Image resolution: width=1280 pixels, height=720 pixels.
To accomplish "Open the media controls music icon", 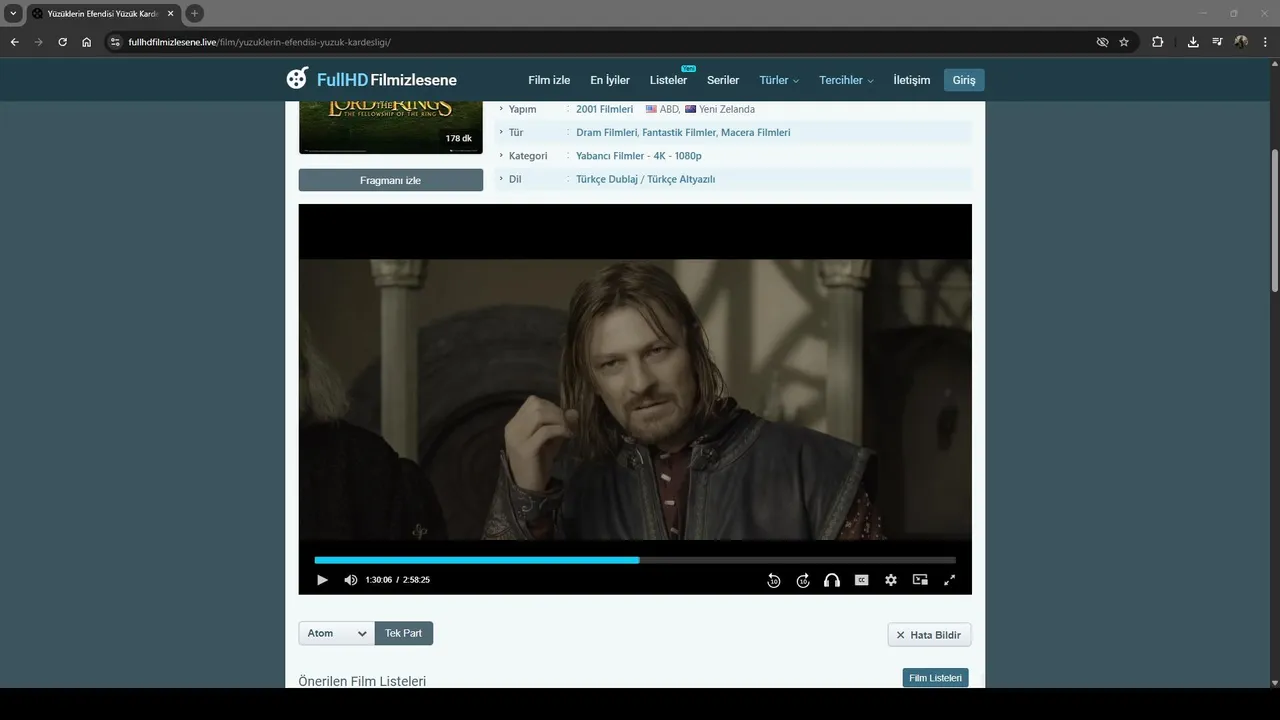I will point(1217,42).
